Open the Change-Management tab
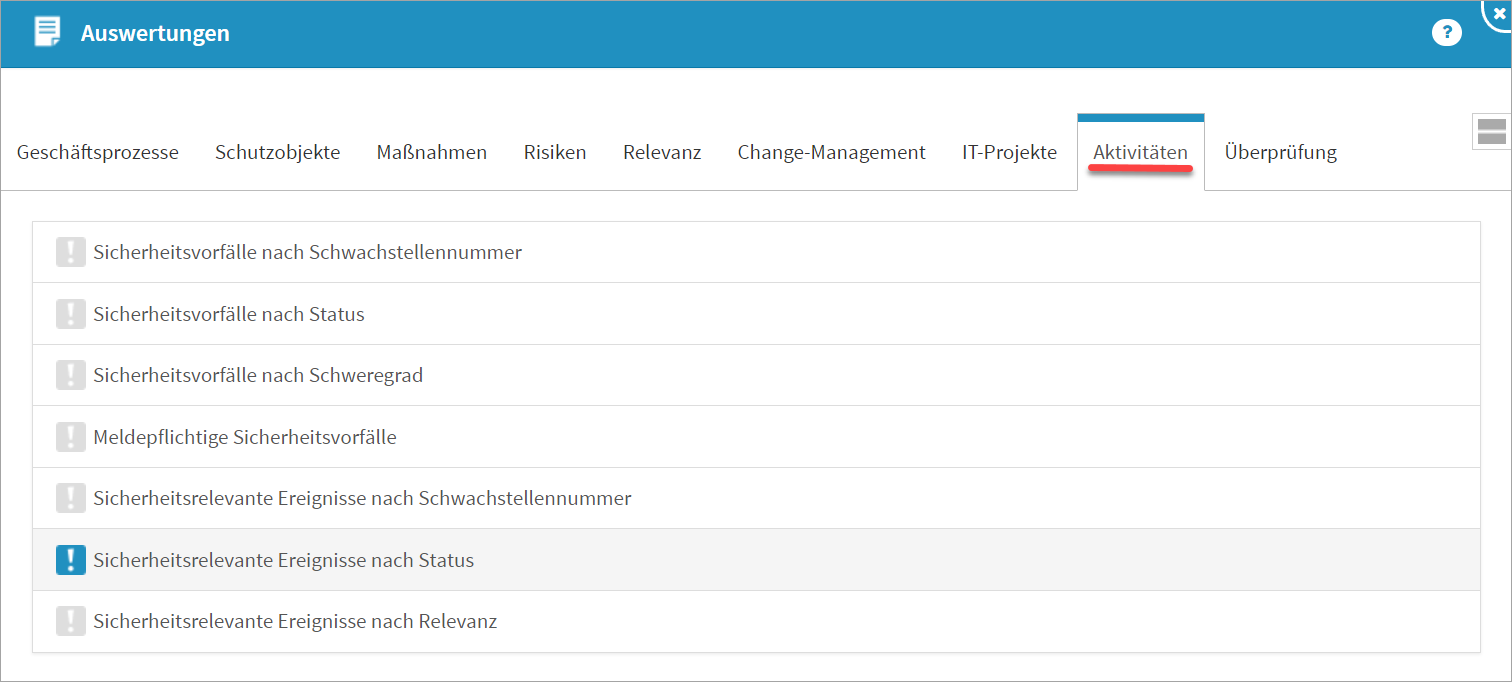Screen dimensions: 1512x682 coord(832,153)
